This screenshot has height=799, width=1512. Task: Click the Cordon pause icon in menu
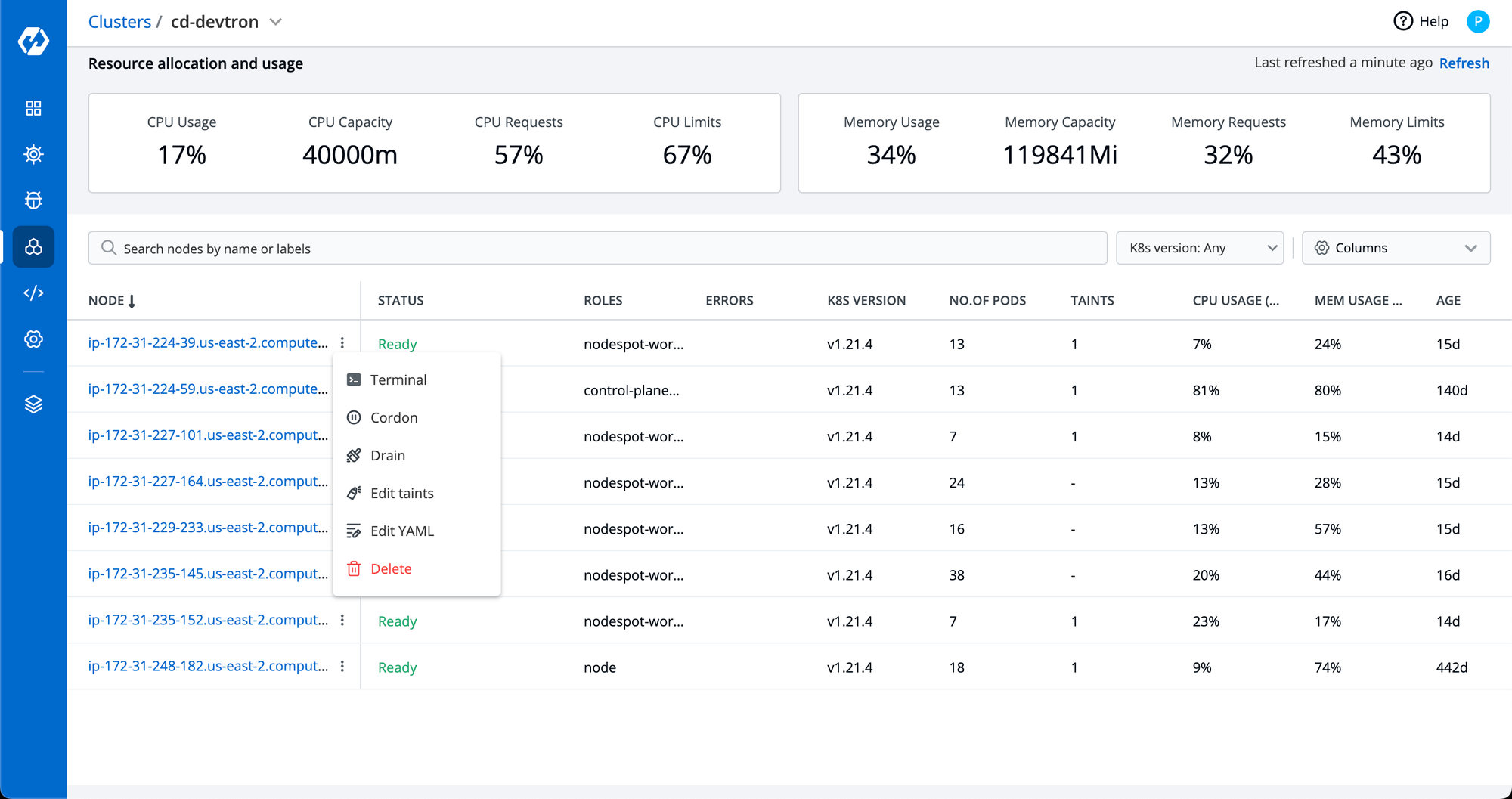pyautogui.click(x=354, y=417)
